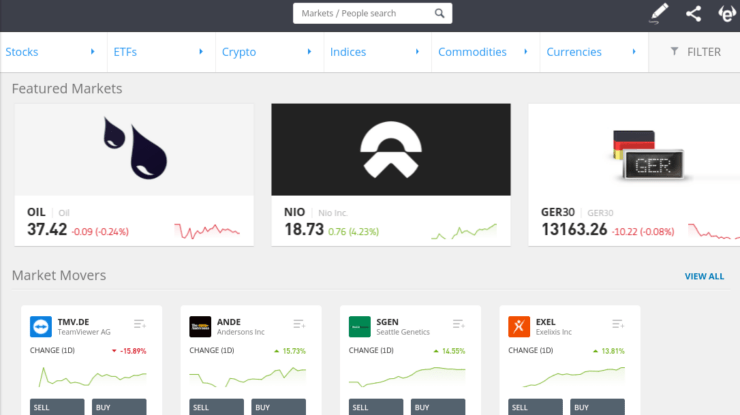Viewport: 740px width, 415px height.
Task: Click the search magnifier icon
Action: coord(439,13)
